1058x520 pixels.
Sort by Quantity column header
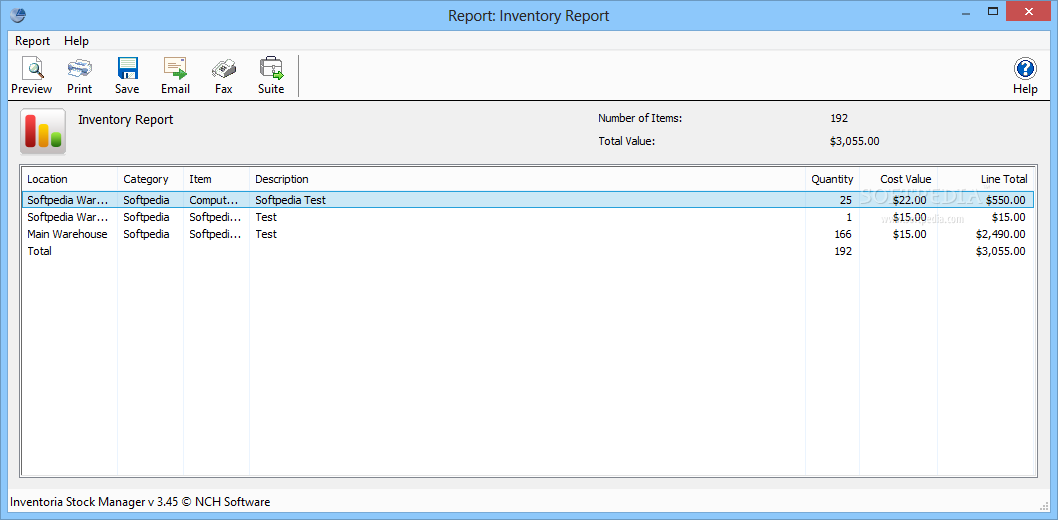tap(833, 179)
